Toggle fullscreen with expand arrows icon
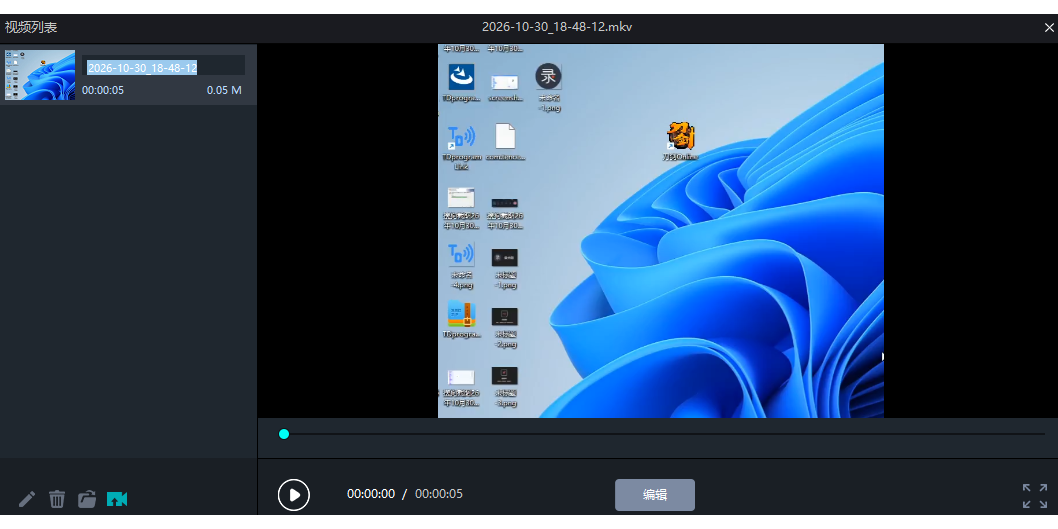Image resolution: width=1058 pixels, height=529 pixels. click(x=1034, y=495)
